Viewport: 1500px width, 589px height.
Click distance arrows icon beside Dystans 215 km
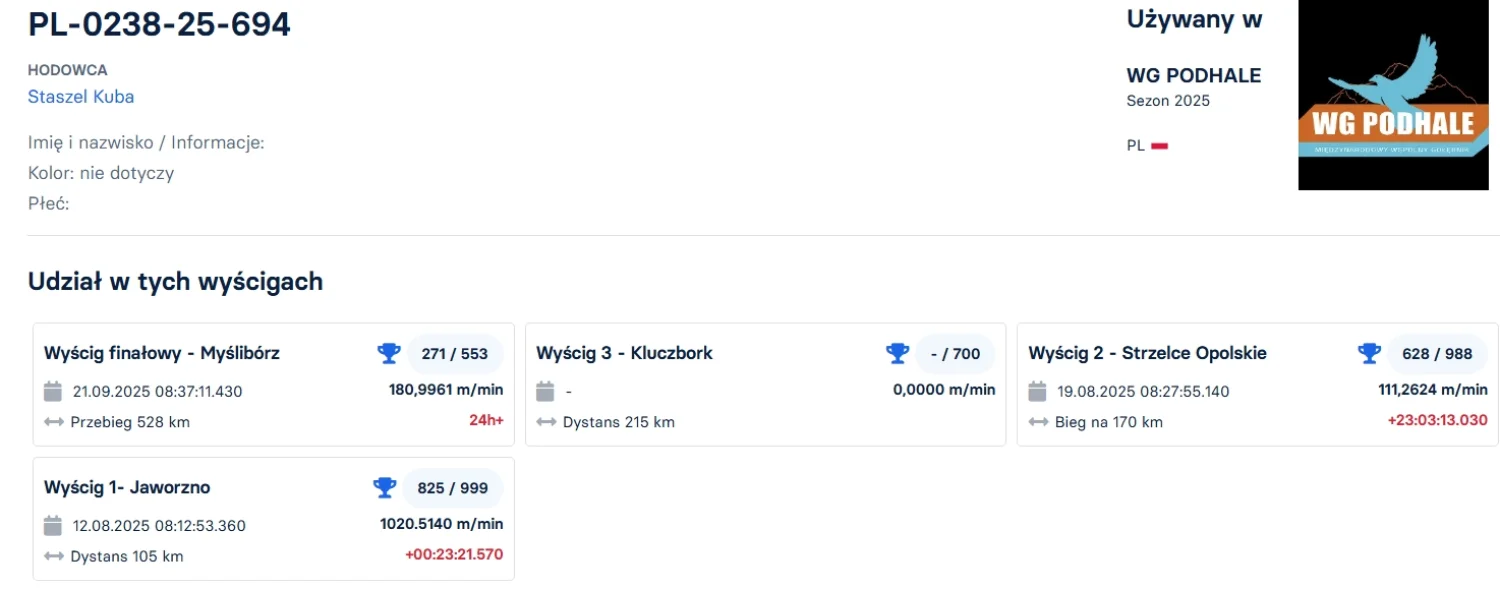tap(546, 422)
